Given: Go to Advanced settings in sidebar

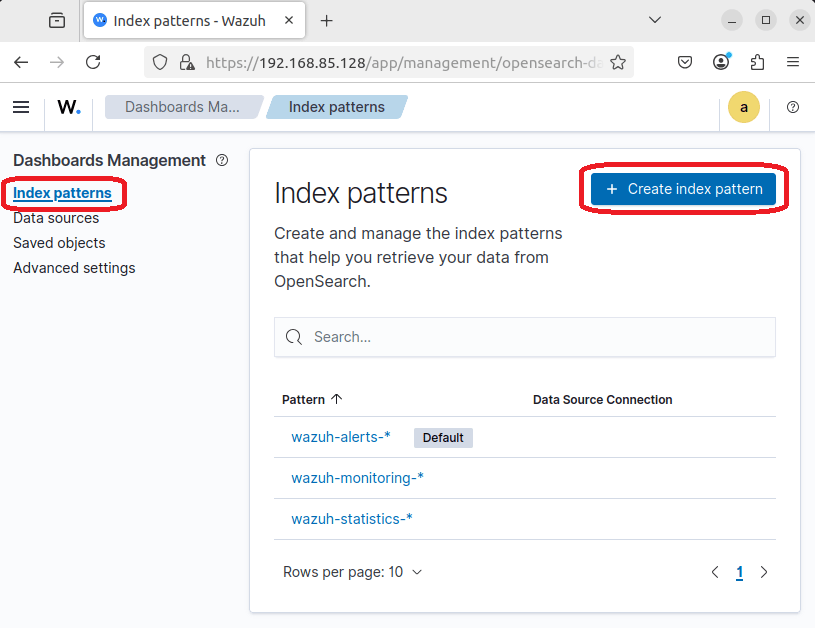Looking at the screenshot, I should click(x=74, y=268).
